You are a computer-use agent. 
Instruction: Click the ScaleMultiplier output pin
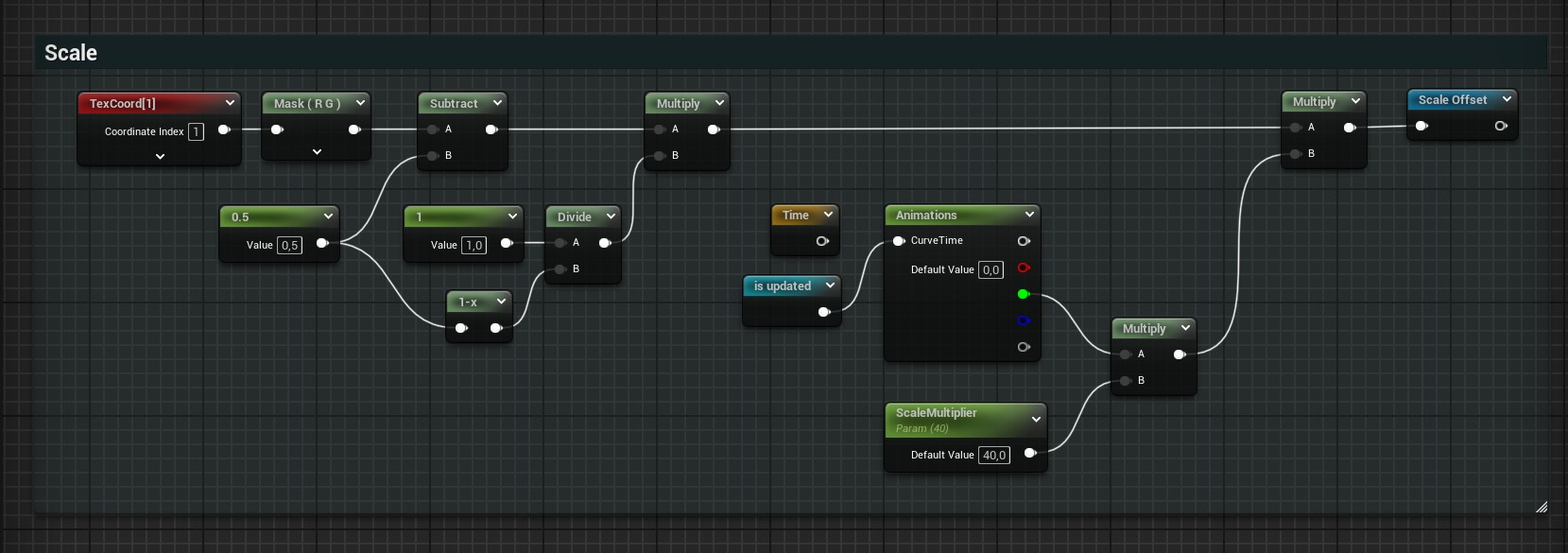[1030, 453]
